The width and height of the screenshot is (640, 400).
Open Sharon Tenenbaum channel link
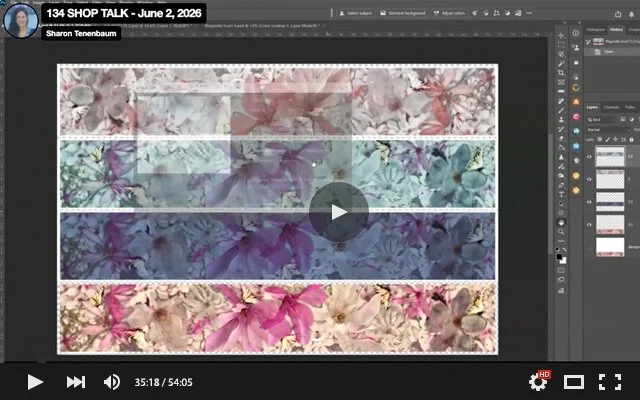tap(81, 33)
